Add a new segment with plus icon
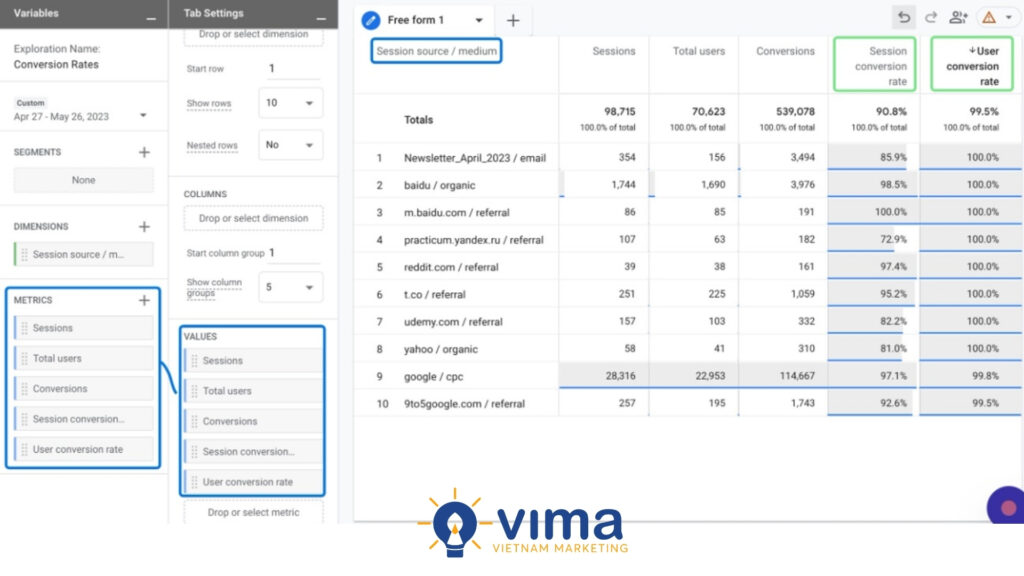Image resolution: width=1024 pixels, height=576 pixels. pos(144,152)
